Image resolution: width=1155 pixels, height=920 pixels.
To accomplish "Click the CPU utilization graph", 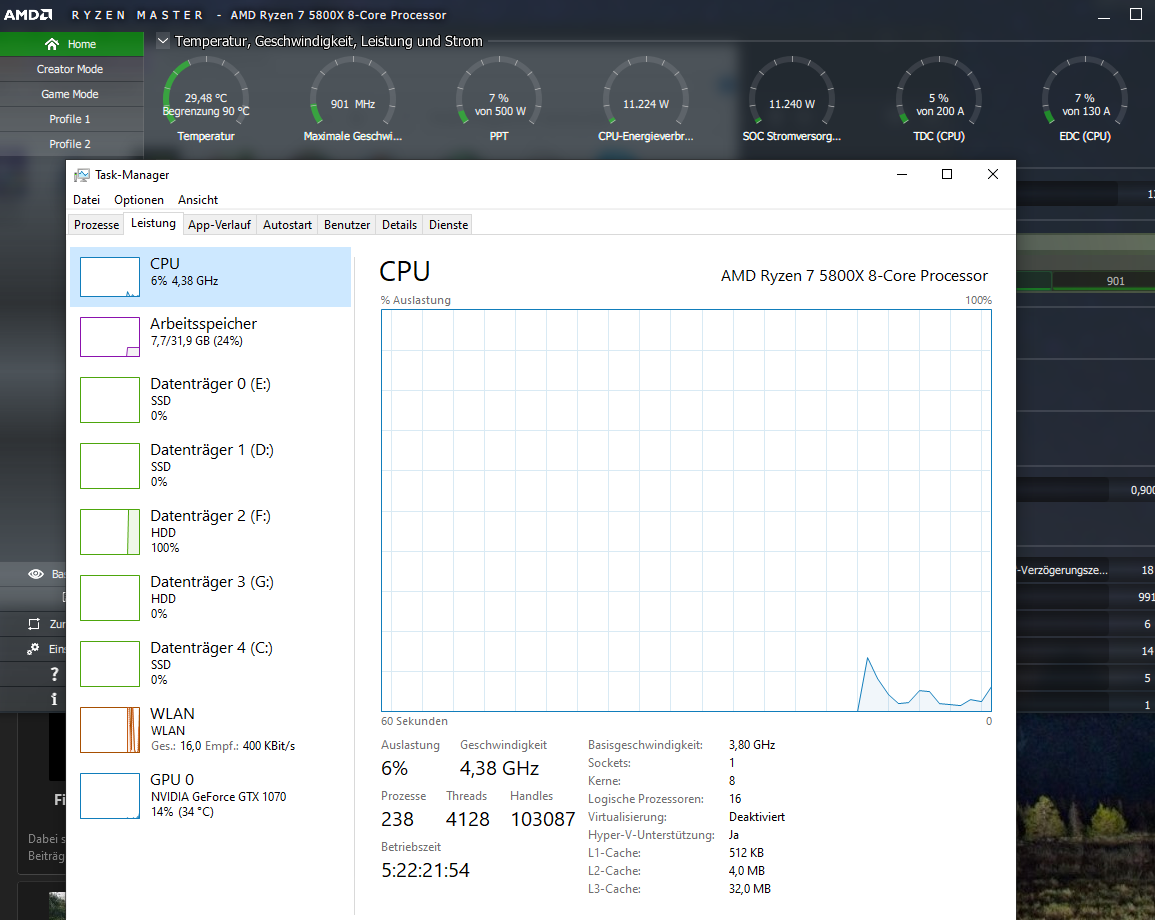I will click(687, 510).
